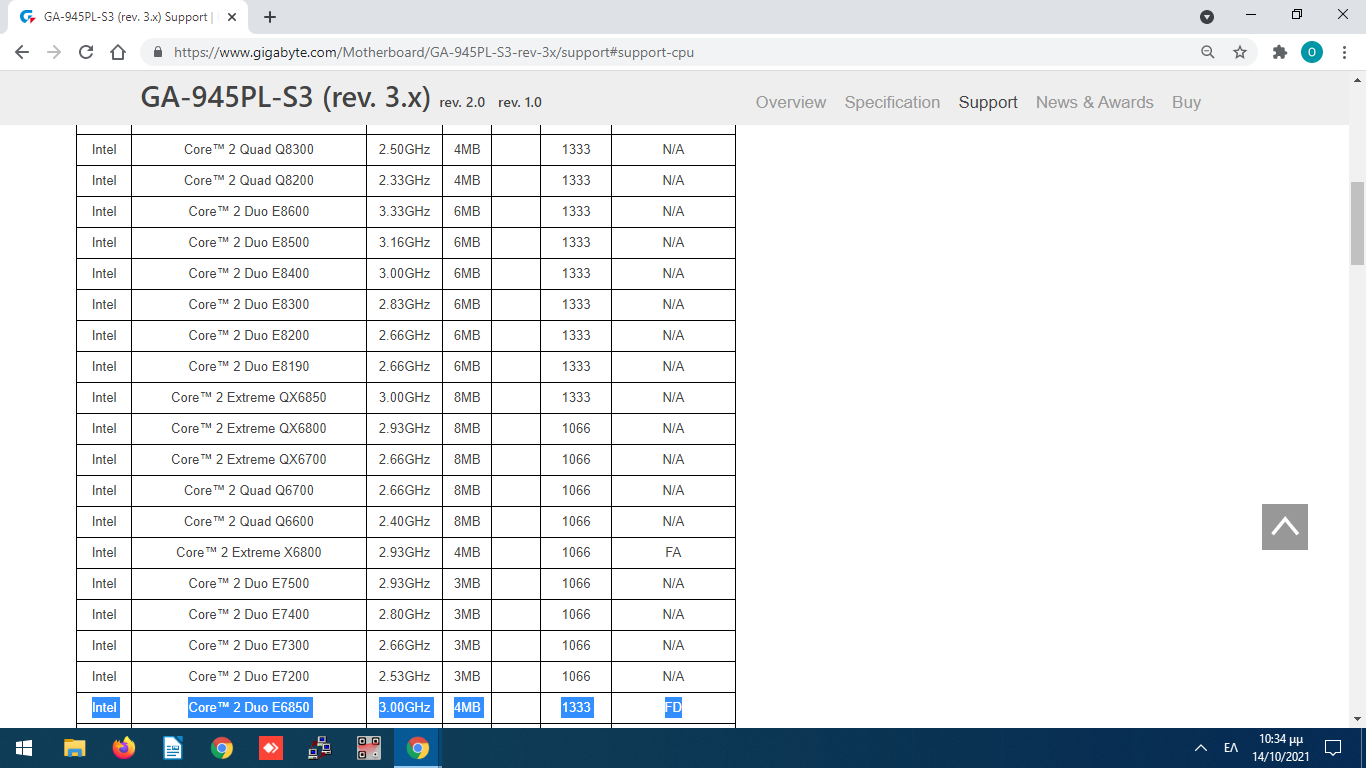Click the Core 2 Duo E7200 cell
The height and width of the screenshot is (768, 1366).
[x=249, y=677]
